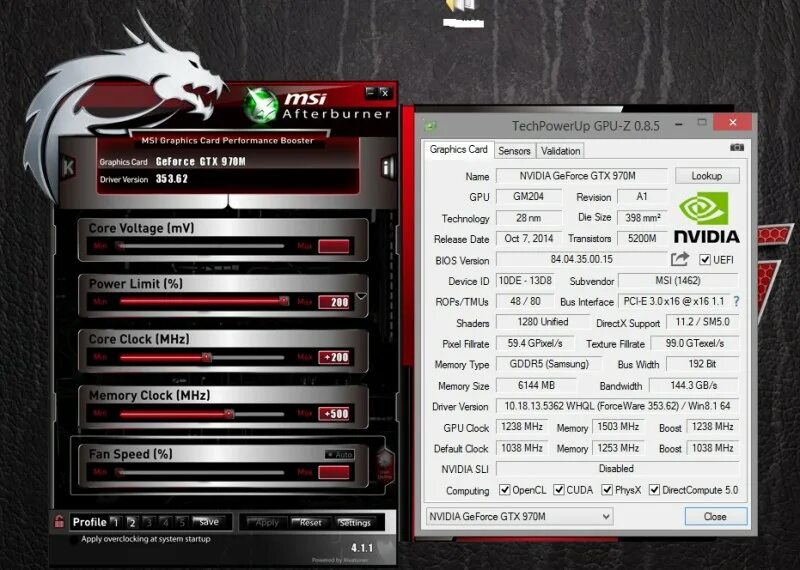
Task: Click the Texture Fillrate value 99.0 GTexel/s
Action: [694, 343]
